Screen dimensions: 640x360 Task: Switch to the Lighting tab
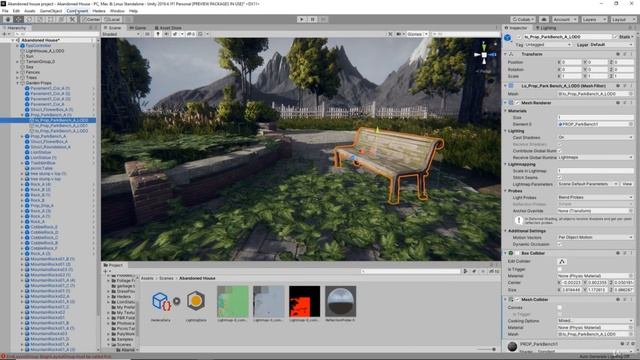[546, 28]
